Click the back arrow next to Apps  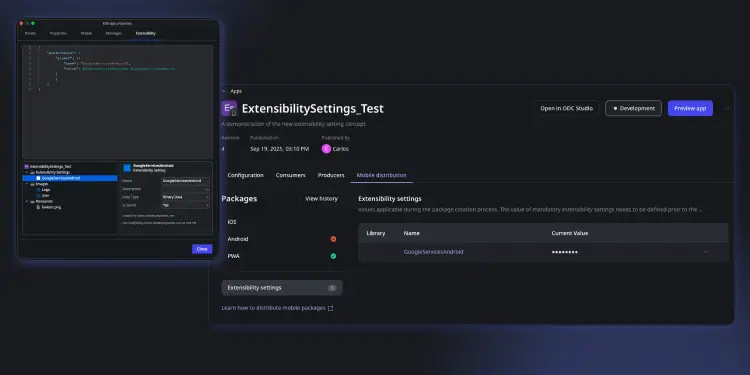click(224, 91)
